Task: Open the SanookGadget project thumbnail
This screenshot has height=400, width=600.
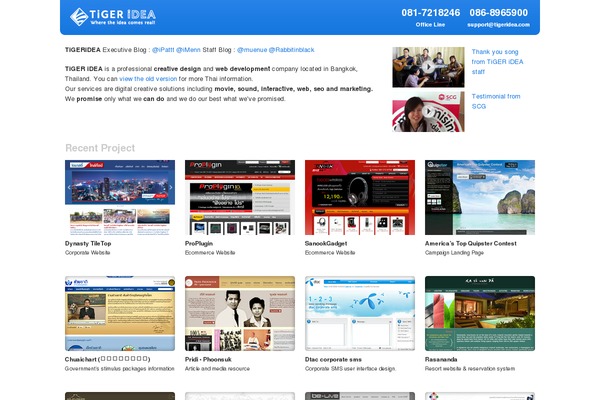Action: coord(360,198)
